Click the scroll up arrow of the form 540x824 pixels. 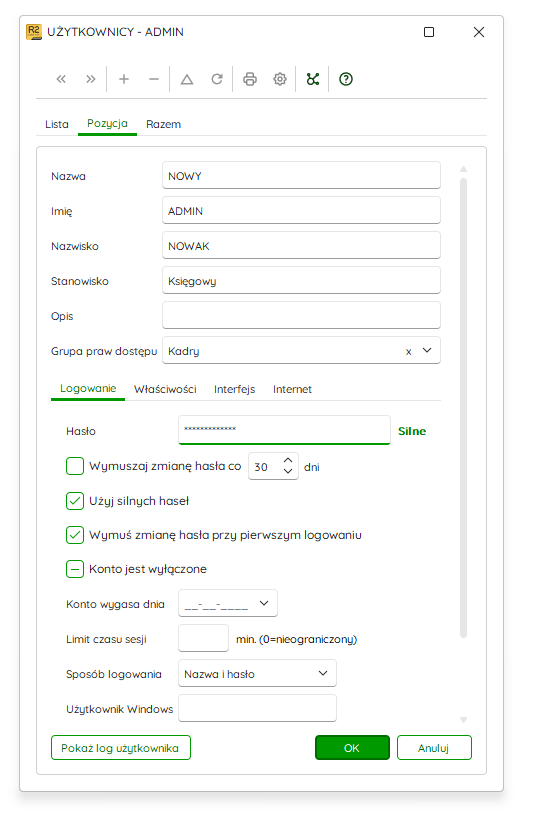point(463,169)
